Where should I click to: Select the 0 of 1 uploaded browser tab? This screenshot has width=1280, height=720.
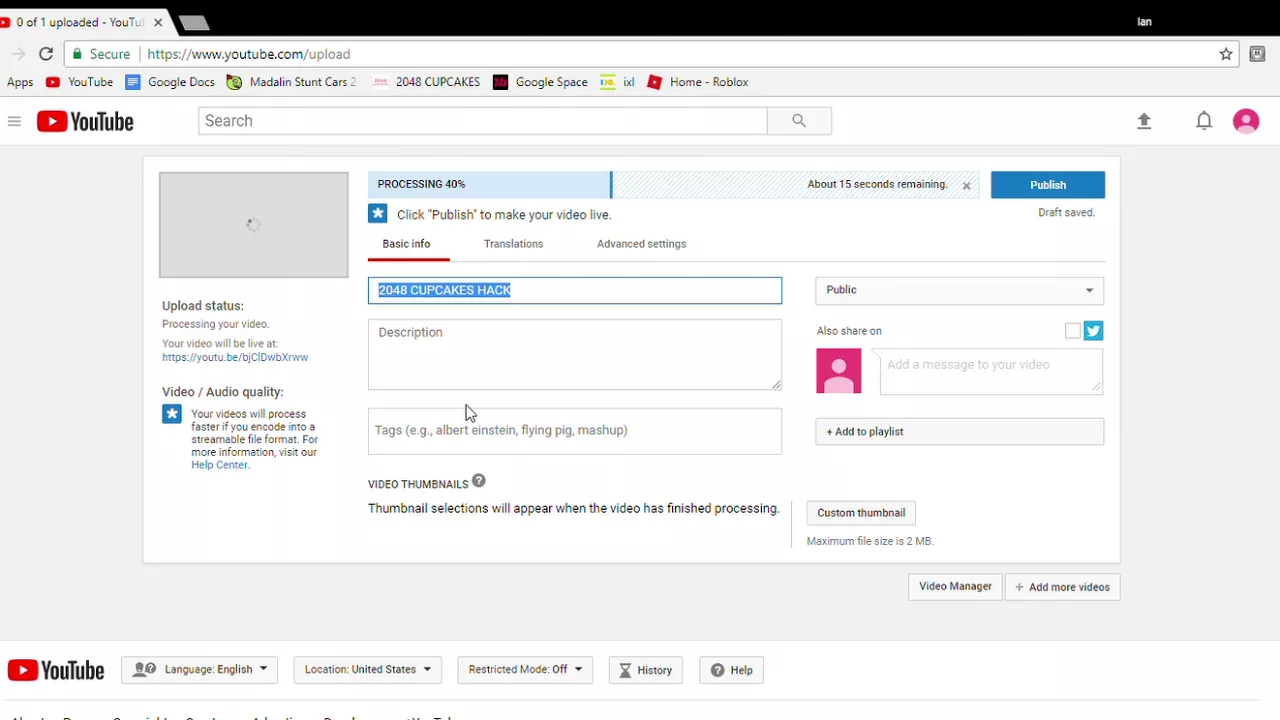pos(80,22)
